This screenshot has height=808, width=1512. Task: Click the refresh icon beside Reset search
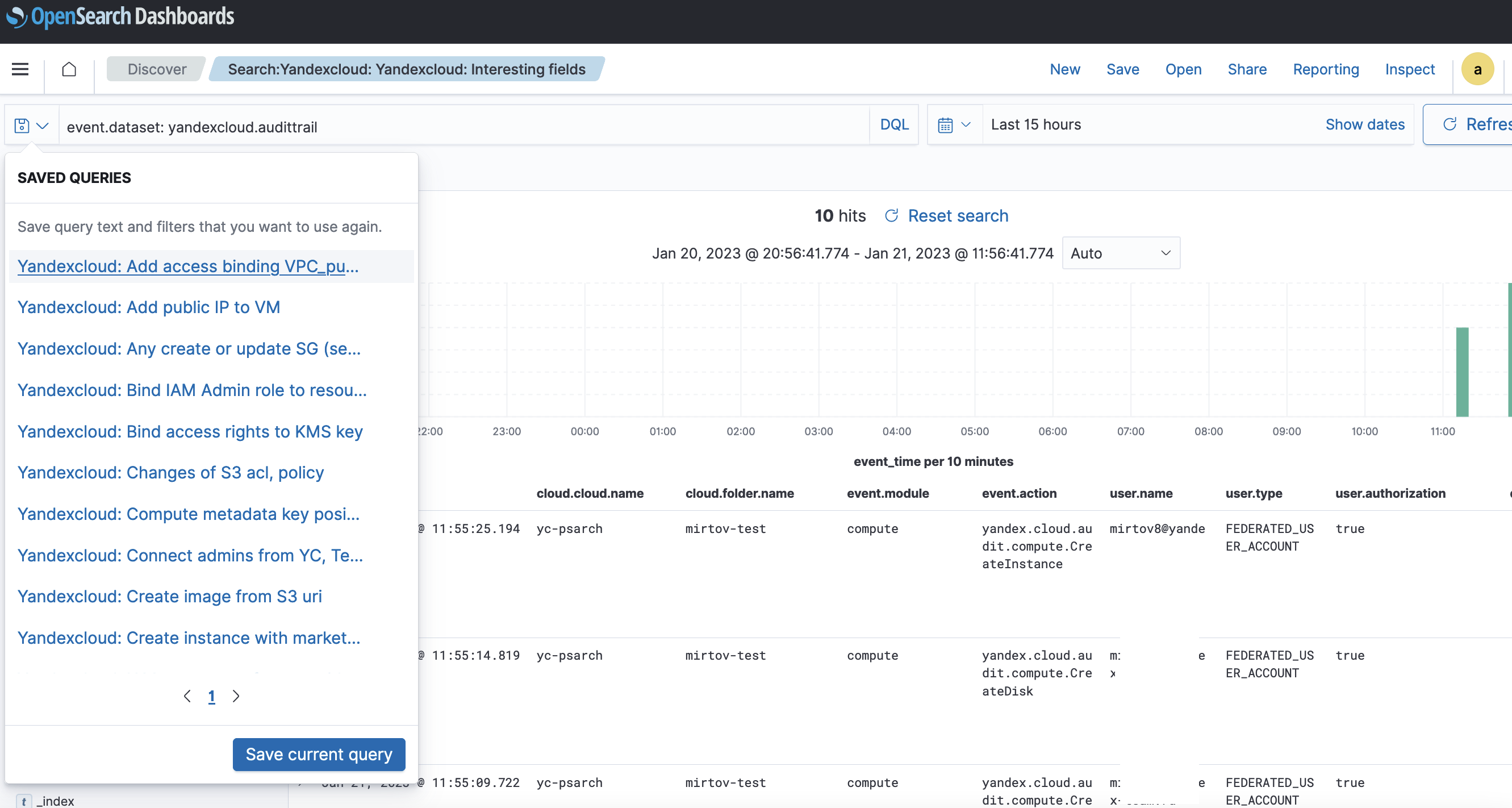pyautogui.click(x=891, y=215)
